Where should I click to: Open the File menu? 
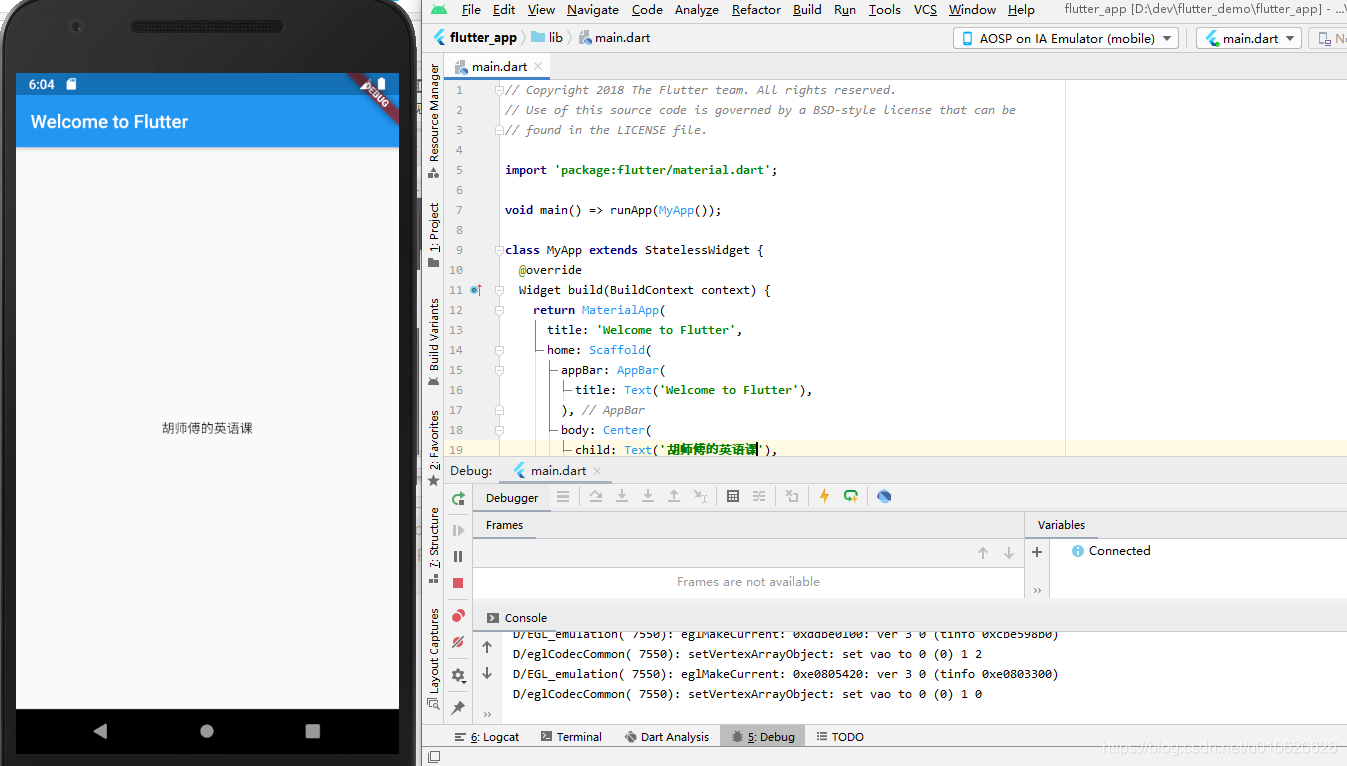(471, 9)
